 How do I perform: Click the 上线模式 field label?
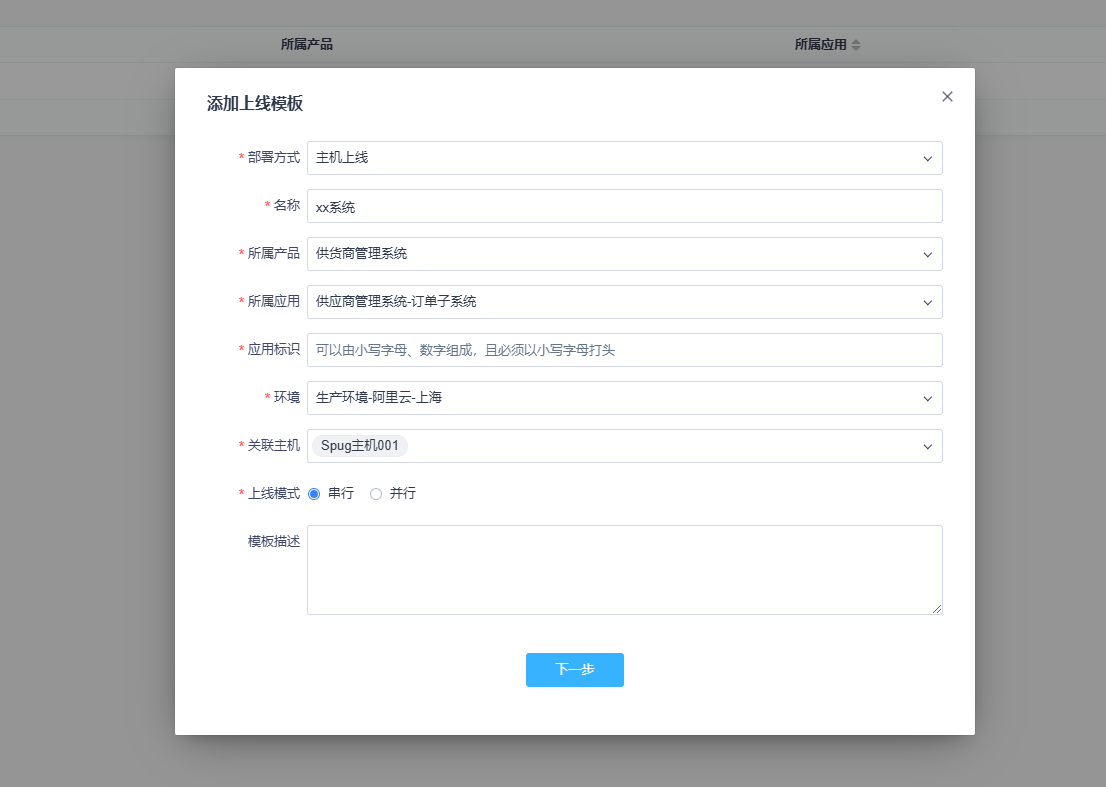point(274,494)
